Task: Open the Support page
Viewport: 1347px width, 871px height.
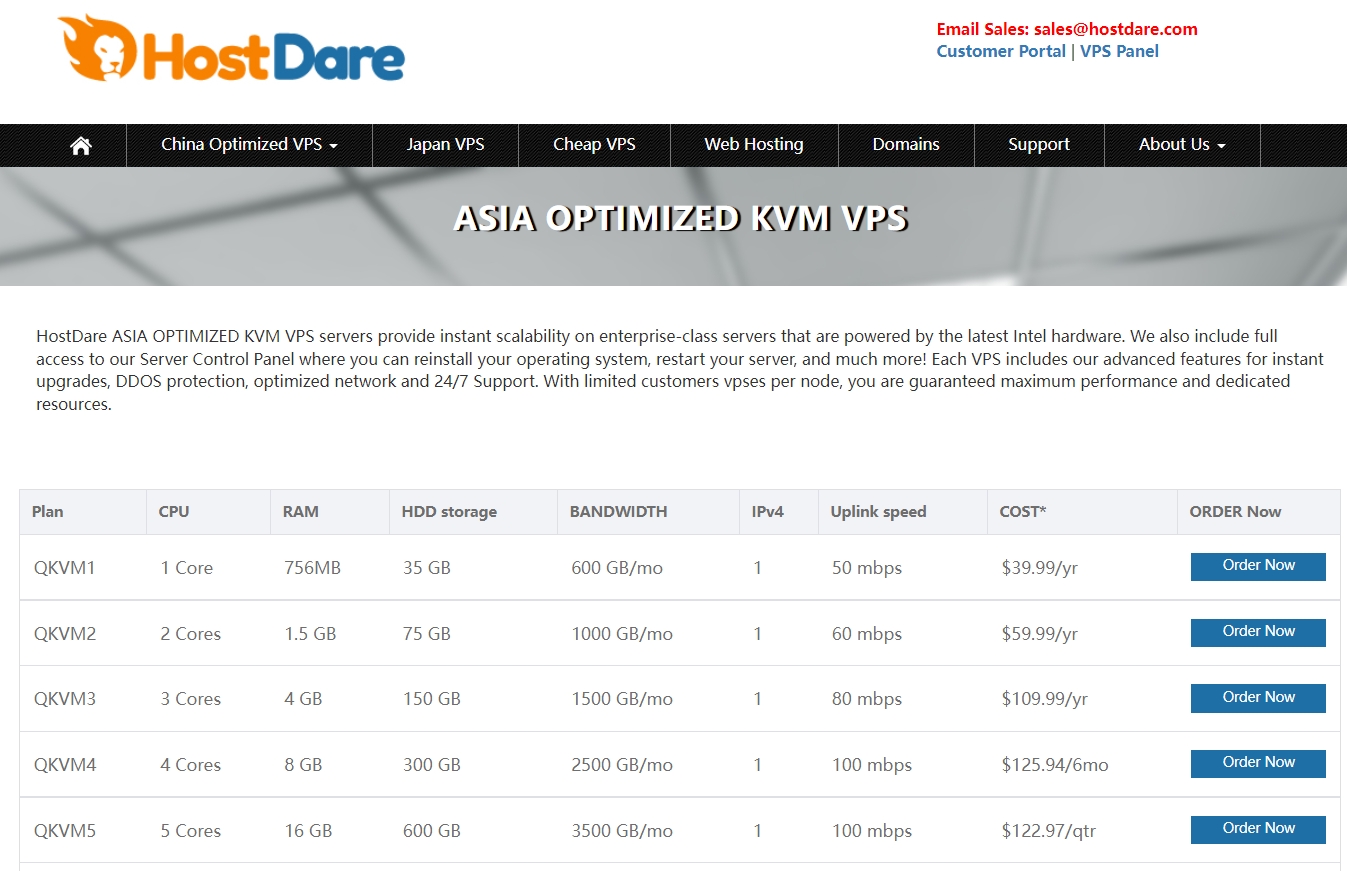Action: [x=1038, y=145]
